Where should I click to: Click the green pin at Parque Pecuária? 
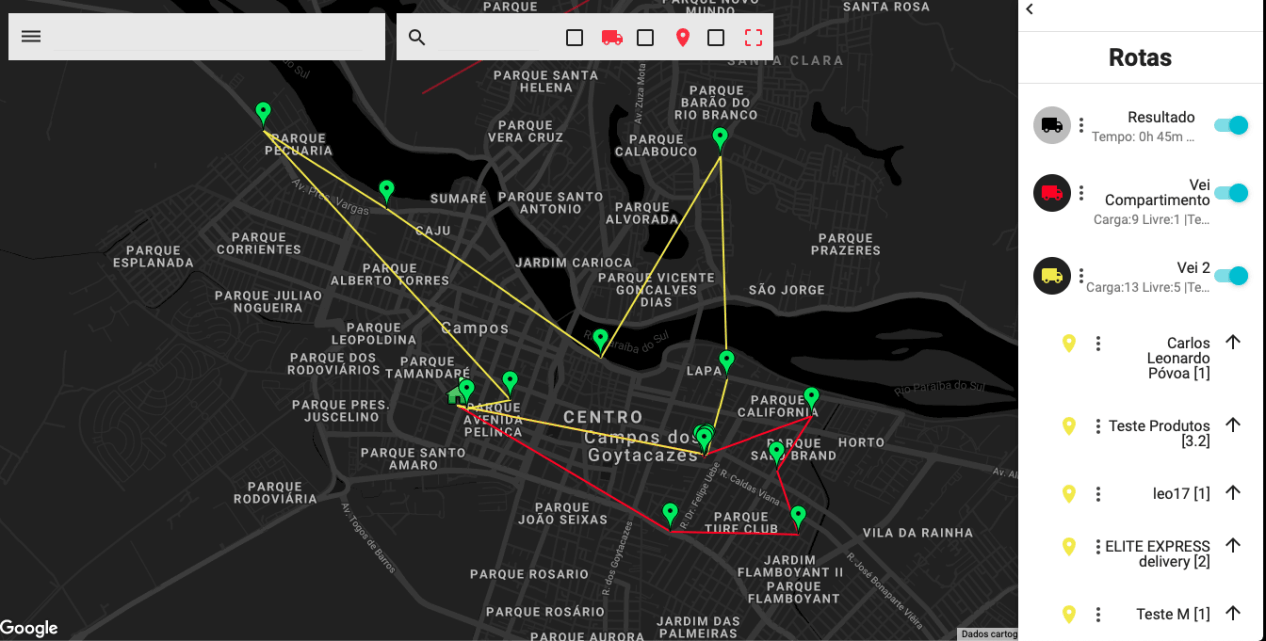click(263, 111)
